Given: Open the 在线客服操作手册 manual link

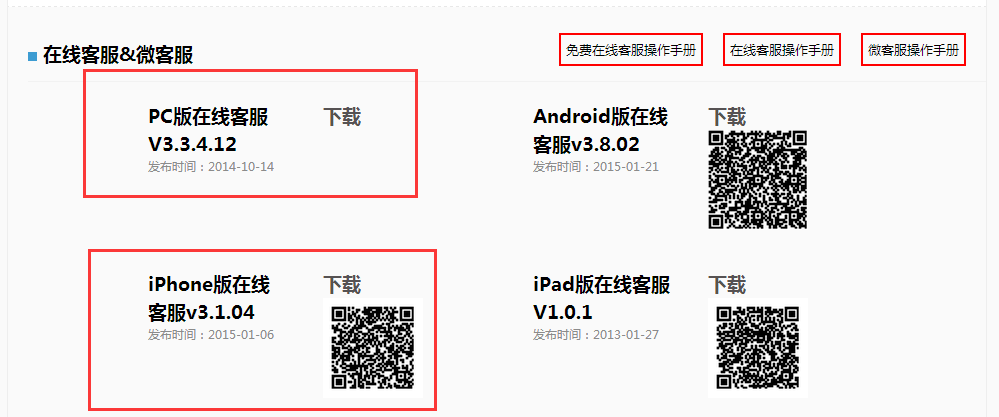Looking at the screenshot, I should [x=782, y=51].
